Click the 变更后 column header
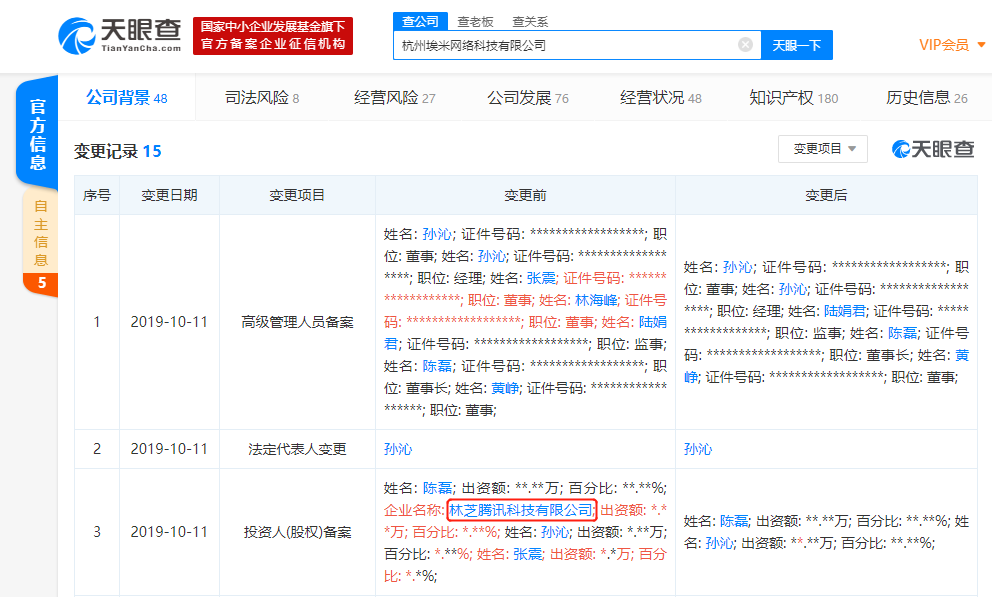This screenshot has height=597, width=992. tap(826, 195)
